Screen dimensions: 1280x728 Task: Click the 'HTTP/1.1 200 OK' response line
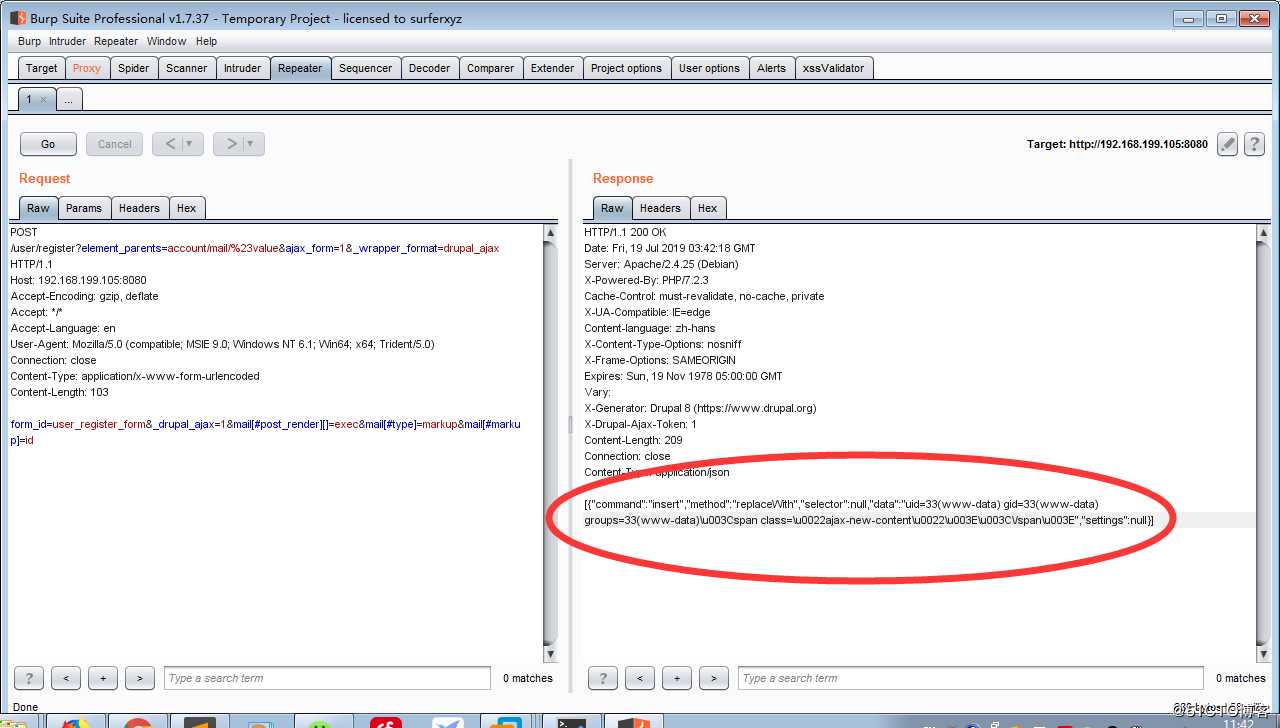point(625,232)
